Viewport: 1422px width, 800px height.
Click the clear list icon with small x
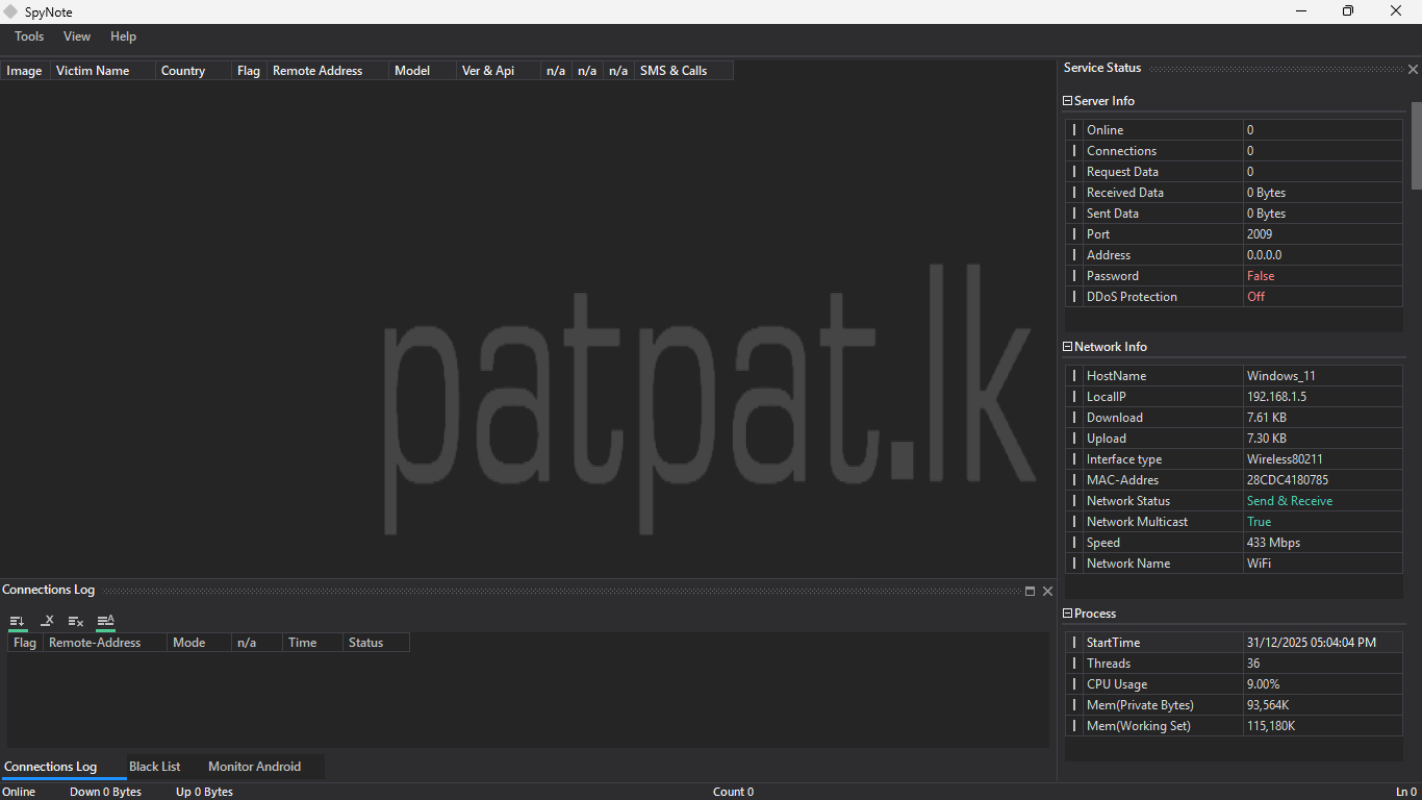(76, 621)
